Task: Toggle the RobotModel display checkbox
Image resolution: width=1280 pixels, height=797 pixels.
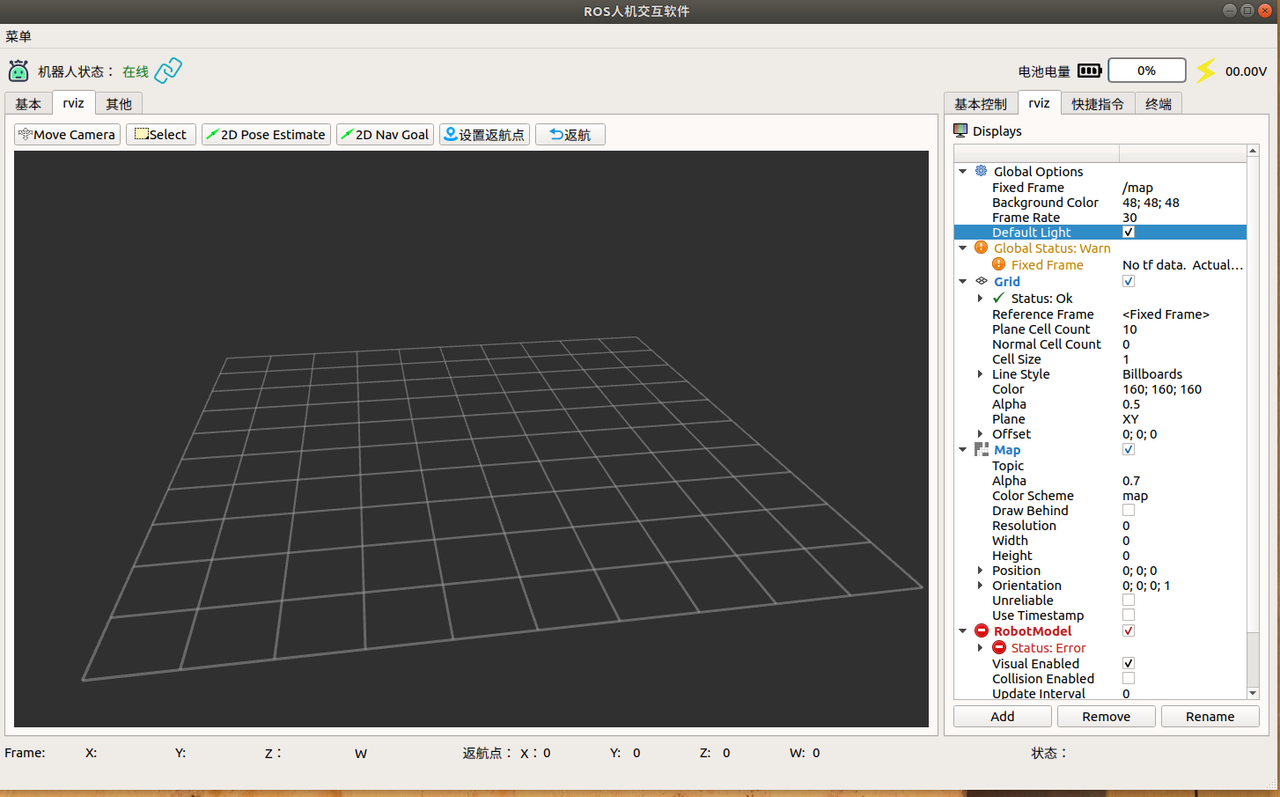Action: (x=1129, y=631)
